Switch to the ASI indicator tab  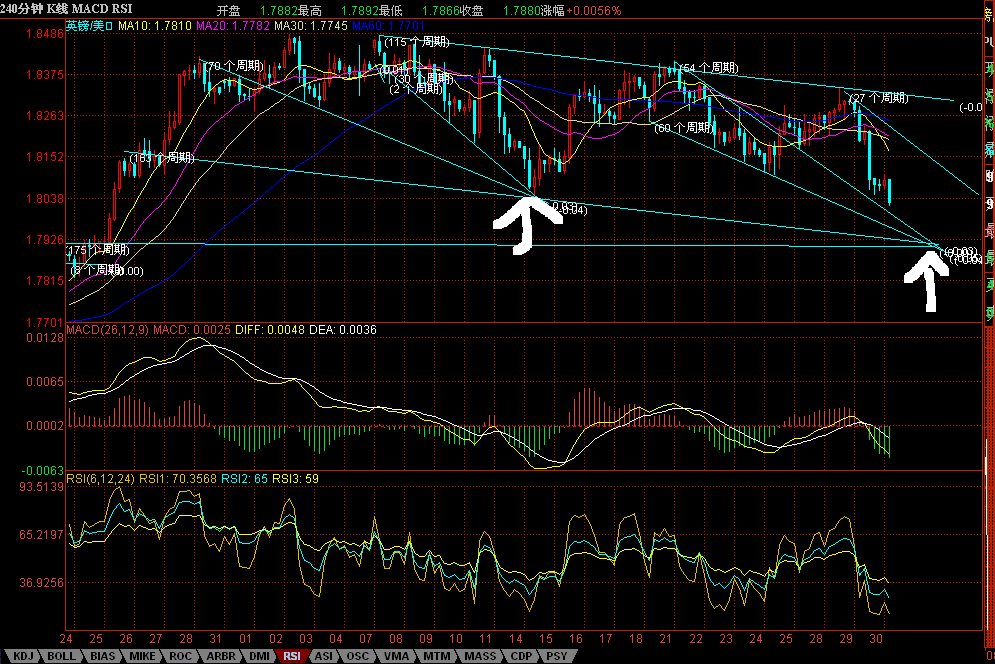(x=324, y=656)
